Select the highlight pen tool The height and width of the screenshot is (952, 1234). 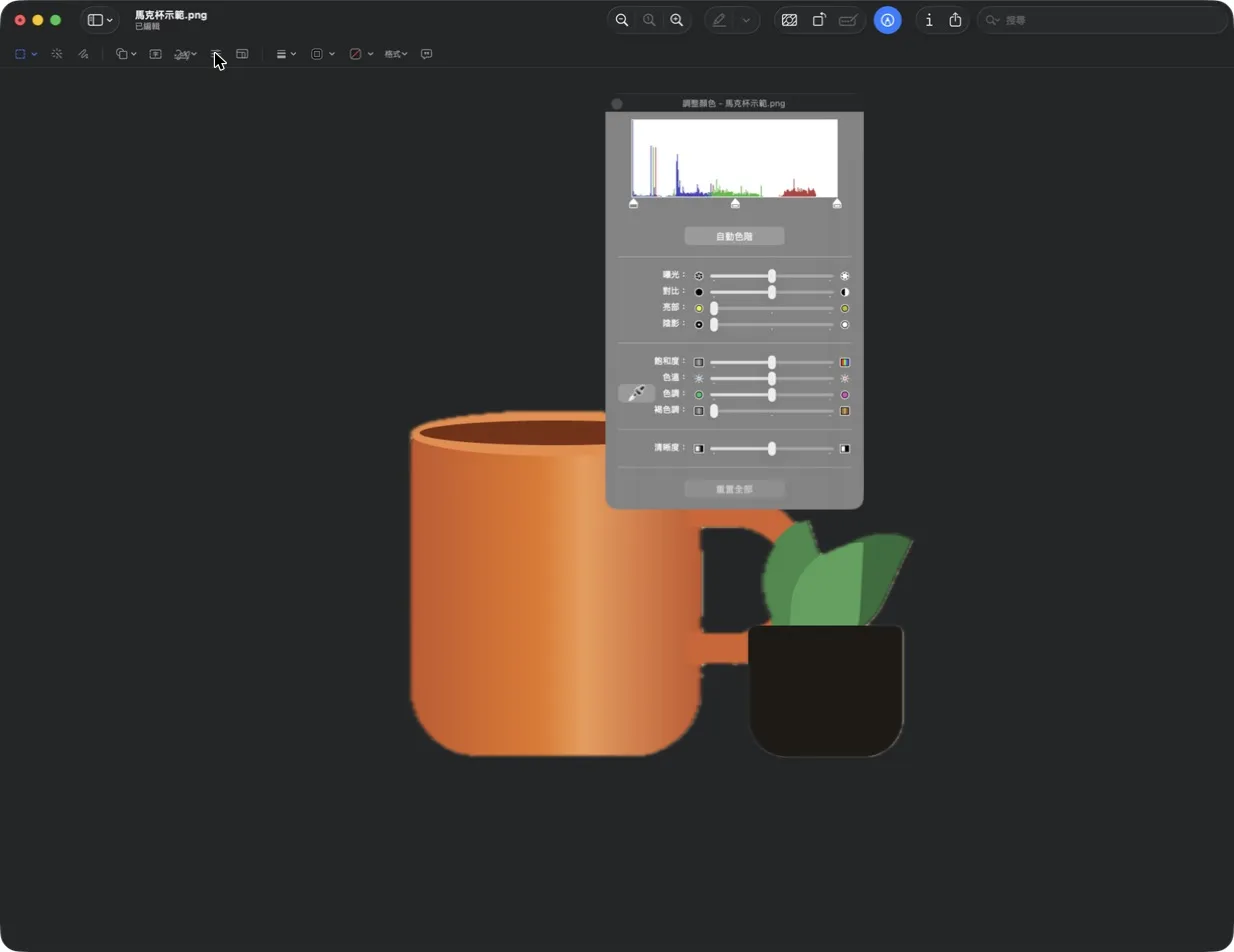[x=720, y=20]
